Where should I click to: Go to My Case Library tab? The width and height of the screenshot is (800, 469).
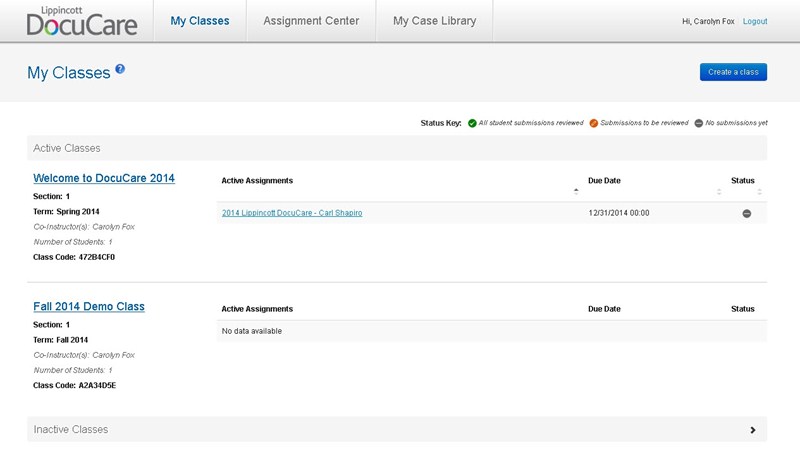click(435, 21)
